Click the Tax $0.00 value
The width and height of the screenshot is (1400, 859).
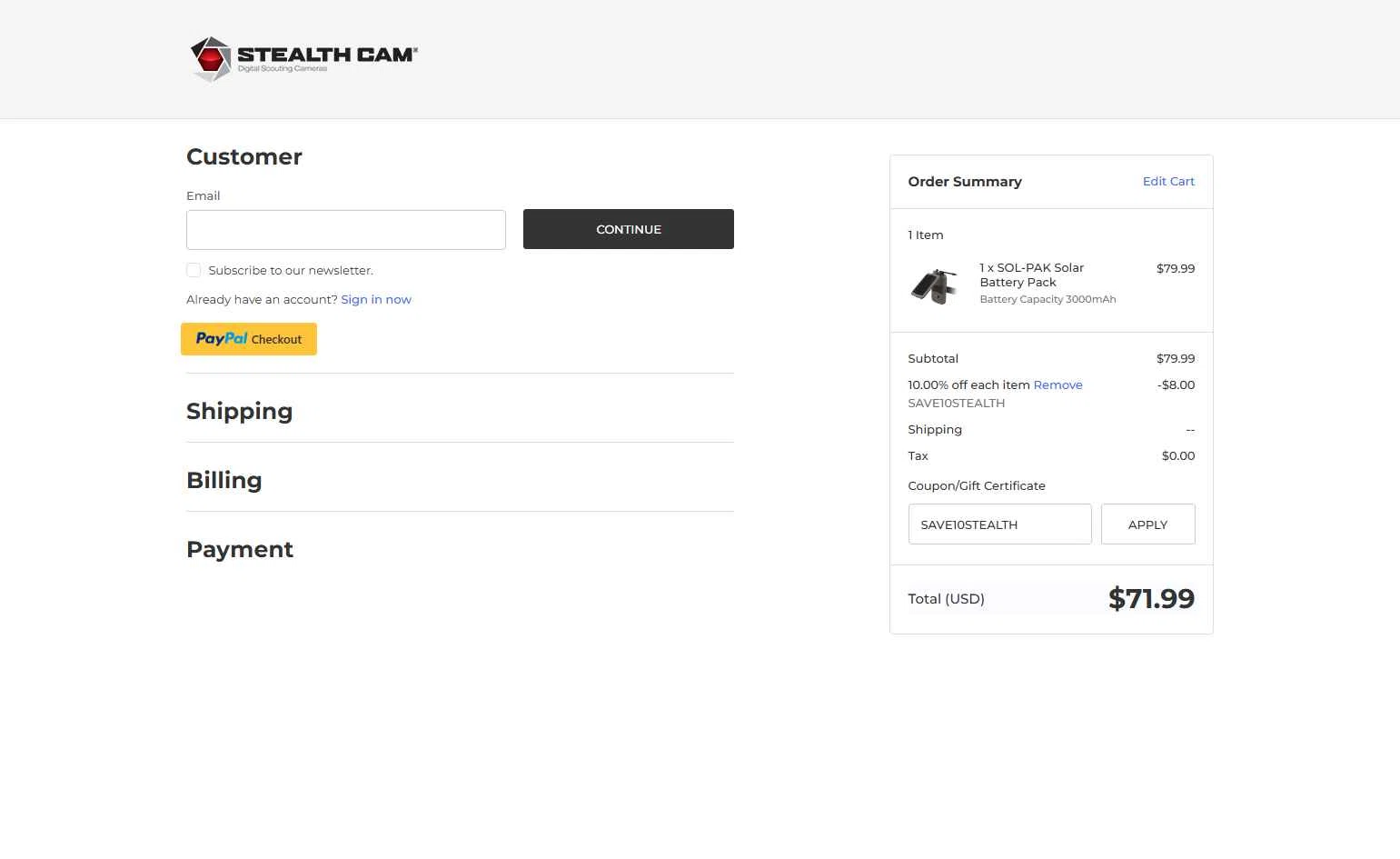click(x=1178, y=455)
